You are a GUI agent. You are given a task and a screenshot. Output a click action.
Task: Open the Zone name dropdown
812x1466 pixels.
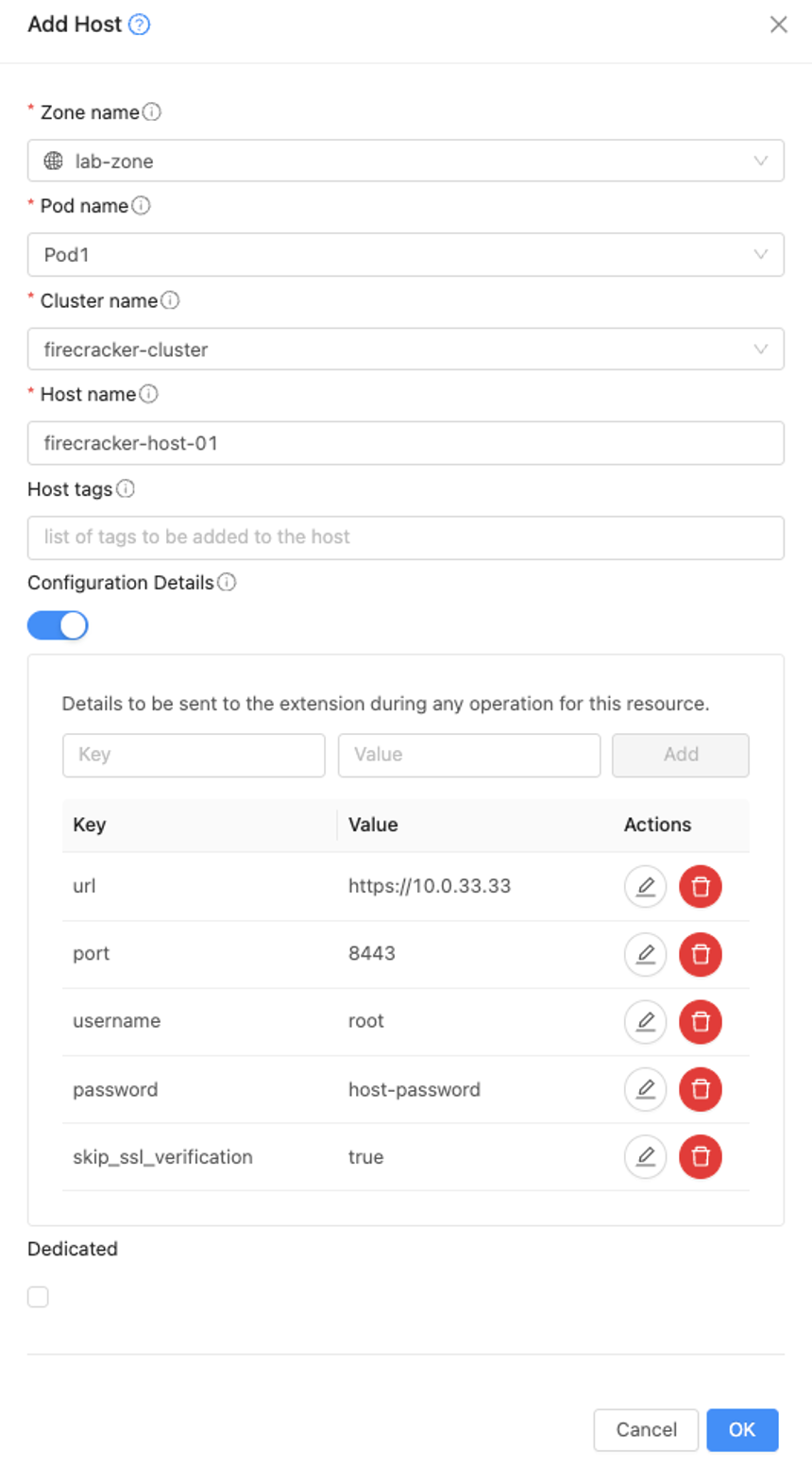405,161
